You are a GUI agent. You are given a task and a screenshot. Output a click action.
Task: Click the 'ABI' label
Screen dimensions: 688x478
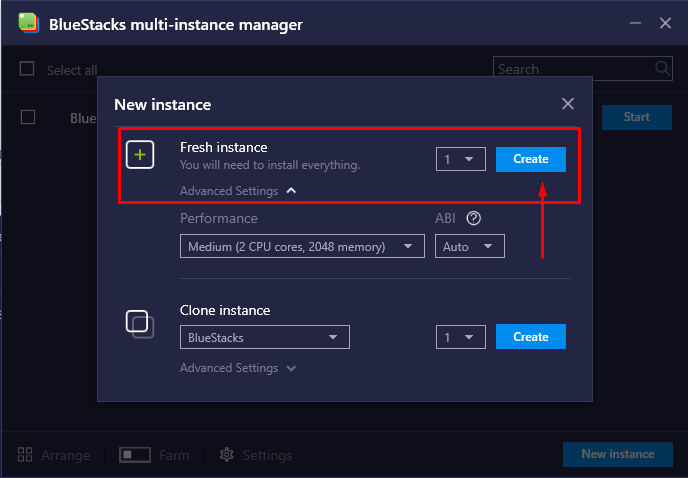click(x=445, y=218)
